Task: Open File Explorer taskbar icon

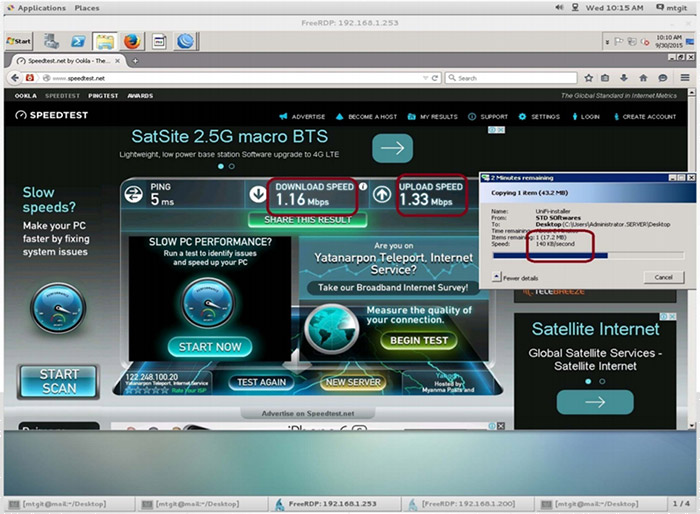Action: point(105,42)
